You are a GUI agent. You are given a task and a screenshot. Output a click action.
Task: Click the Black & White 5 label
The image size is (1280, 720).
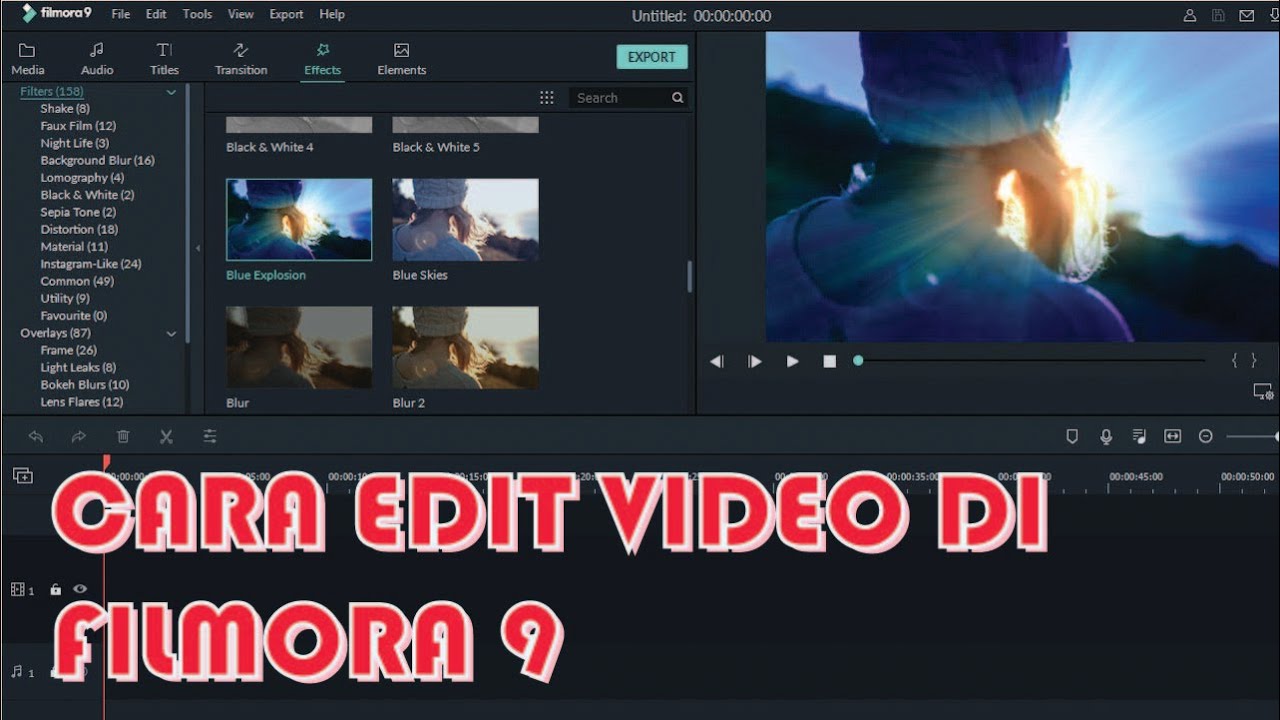click(x=436, y=147)
